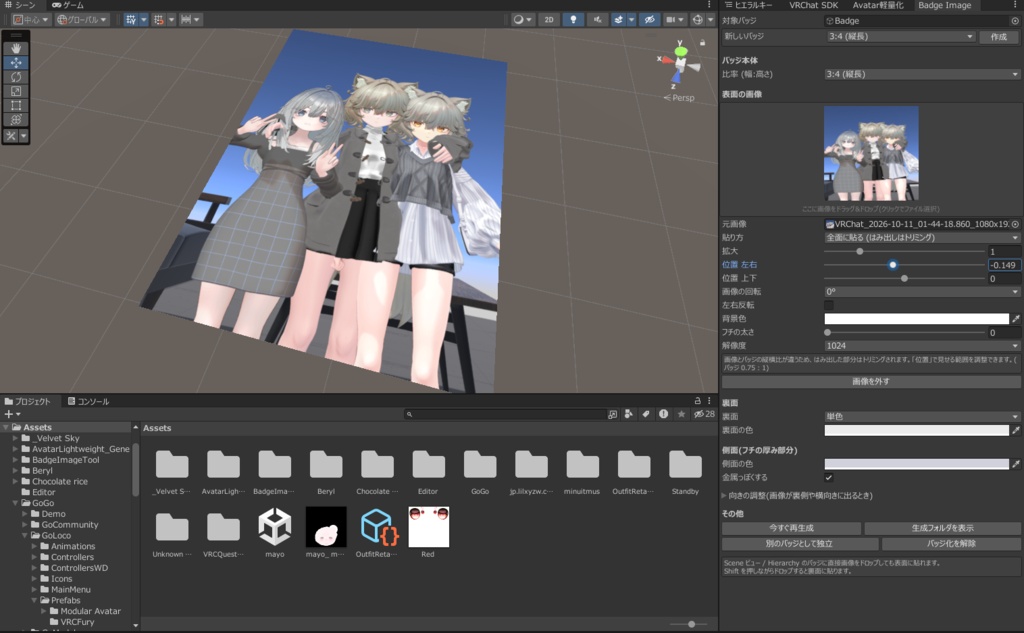
Task: Select the Rect transform tool
Action: click(x=16, y=106)
